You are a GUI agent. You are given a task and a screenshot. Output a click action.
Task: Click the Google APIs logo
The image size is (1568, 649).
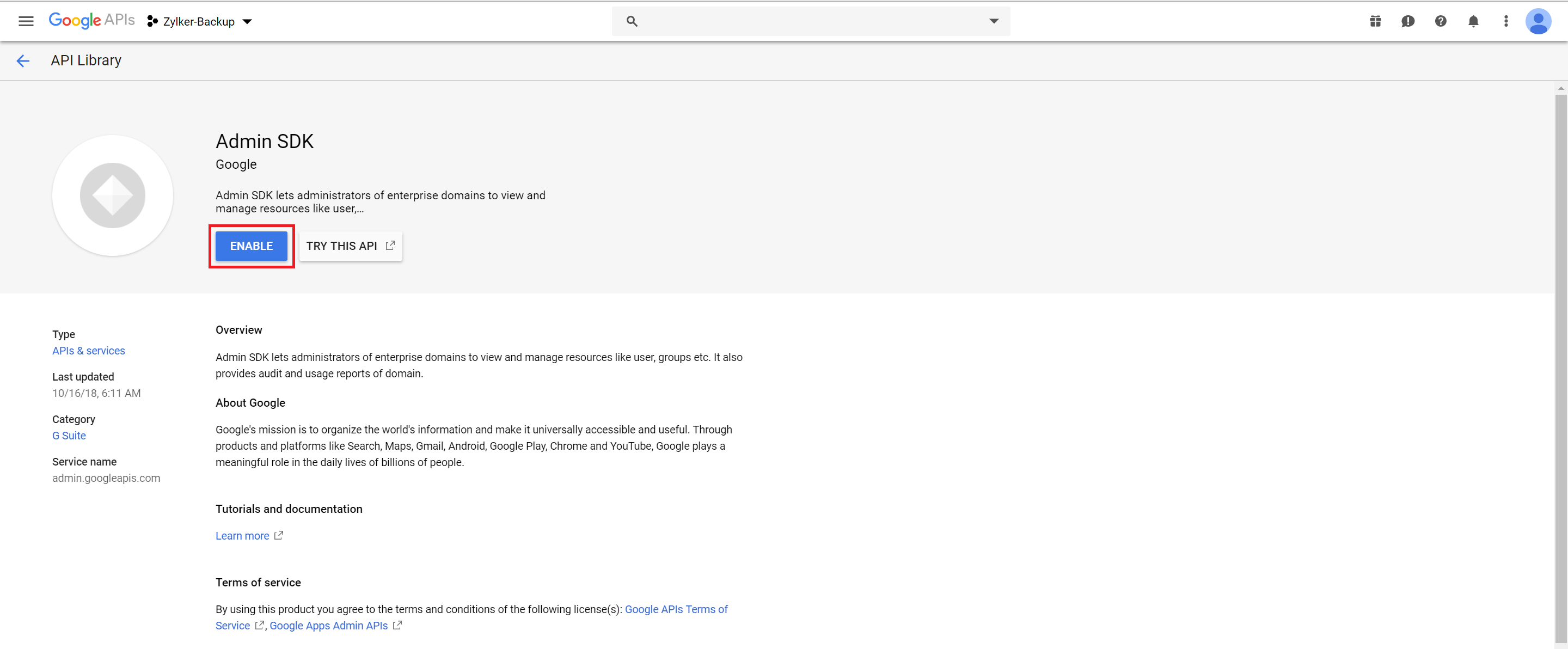point(91,20)
